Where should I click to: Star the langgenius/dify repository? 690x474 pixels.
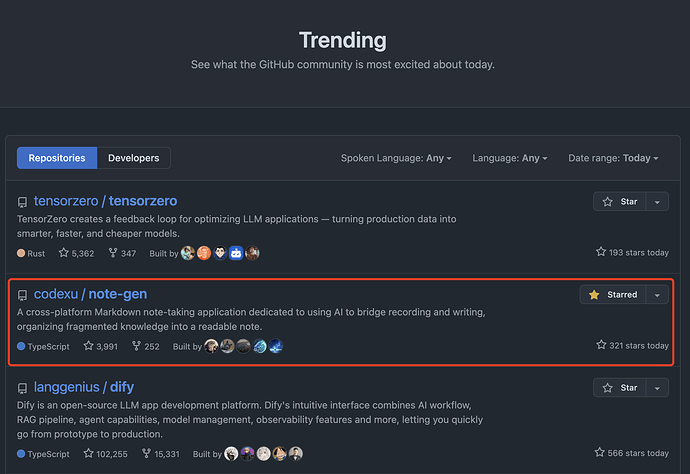coord(620,388)
